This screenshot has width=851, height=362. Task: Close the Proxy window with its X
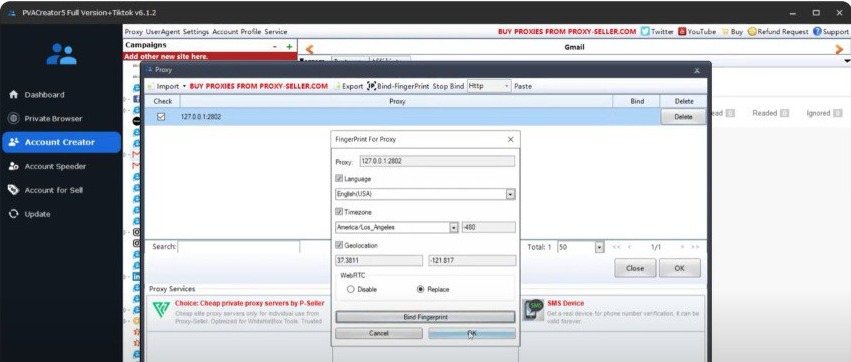click(x=697, y=70)
